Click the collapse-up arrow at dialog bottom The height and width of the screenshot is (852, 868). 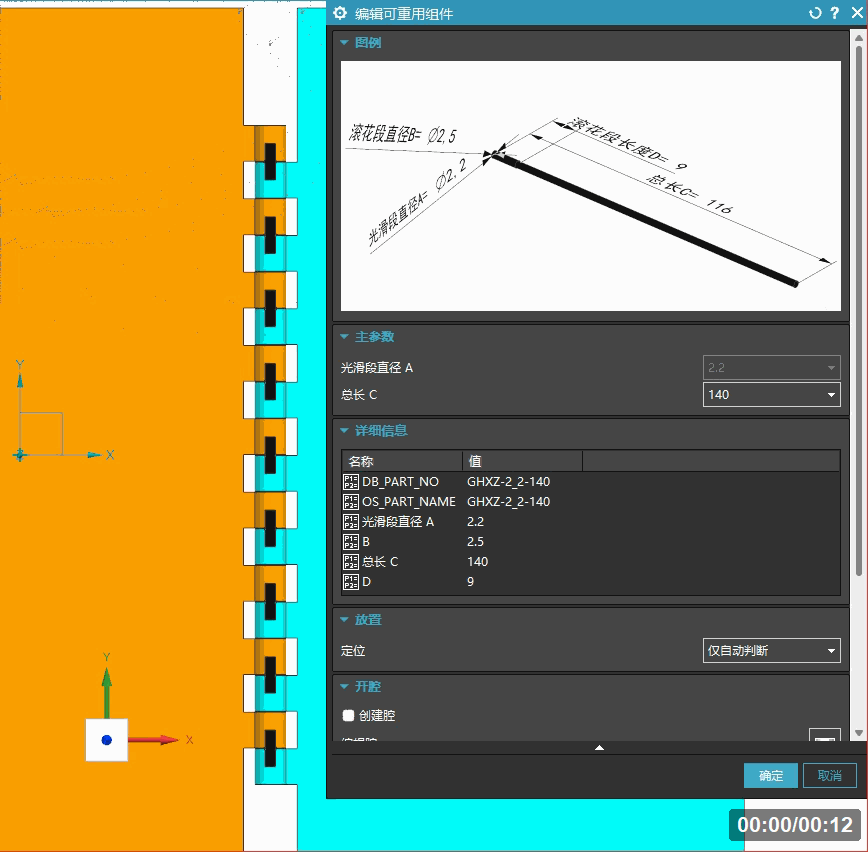599,748
